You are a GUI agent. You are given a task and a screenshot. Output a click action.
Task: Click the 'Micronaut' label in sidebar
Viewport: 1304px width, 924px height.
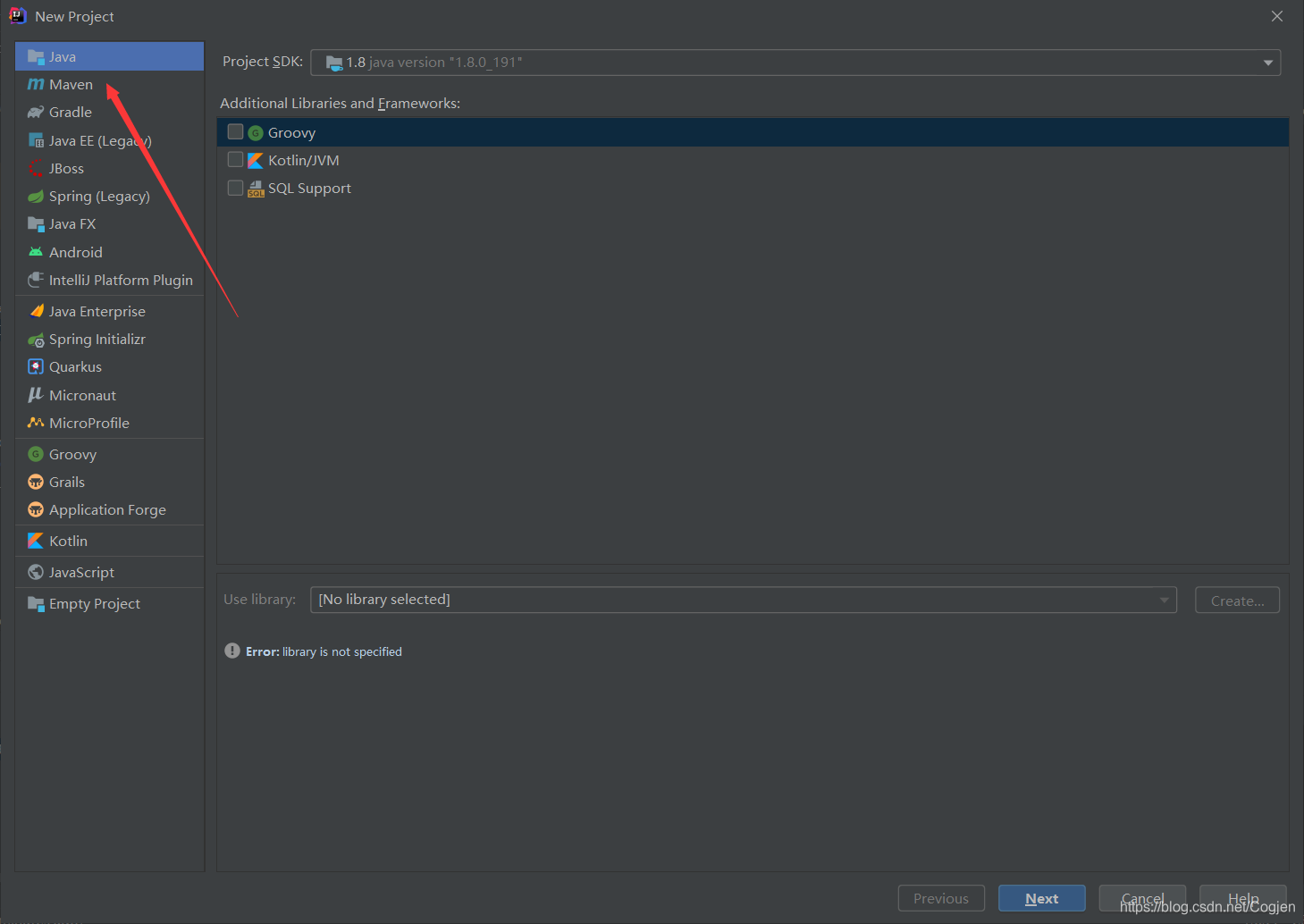[82, 395]
